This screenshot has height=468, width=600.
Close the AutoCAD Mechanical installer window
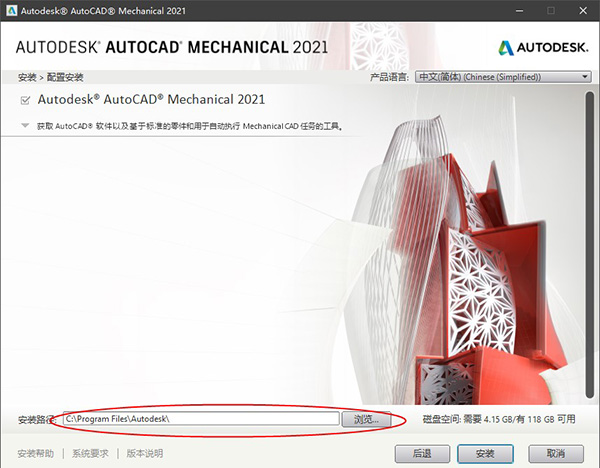[x=580, y=10]
